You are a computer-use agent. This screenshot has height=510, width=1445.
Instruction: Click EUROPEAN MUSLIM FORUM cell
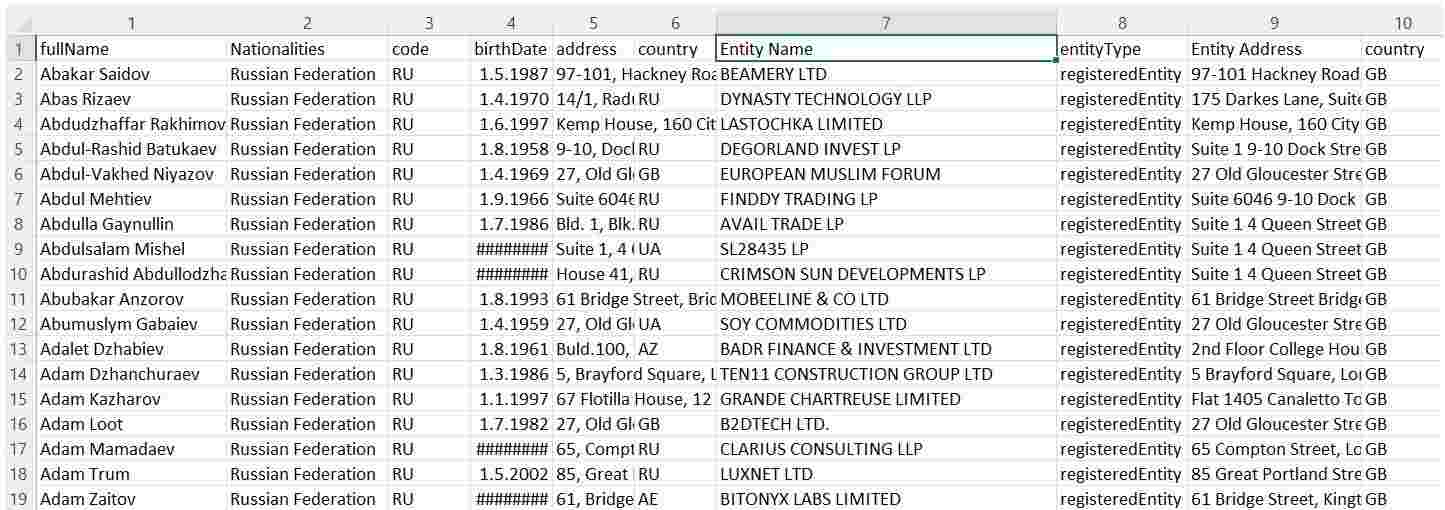tap(886, 174)
